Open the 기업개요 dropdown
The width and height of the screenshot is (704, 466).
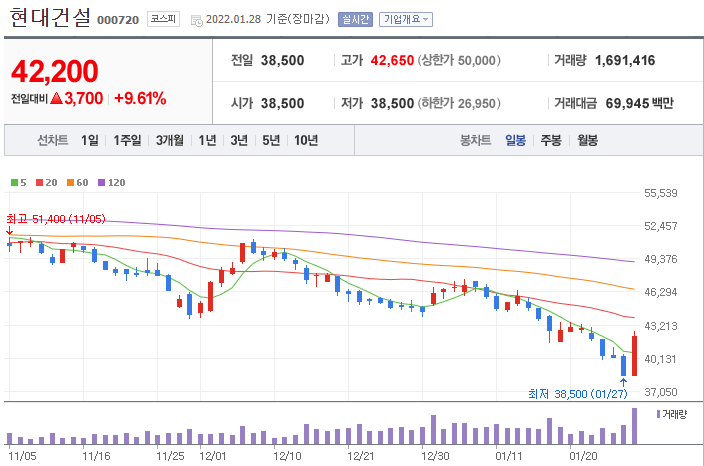point(406,19)
